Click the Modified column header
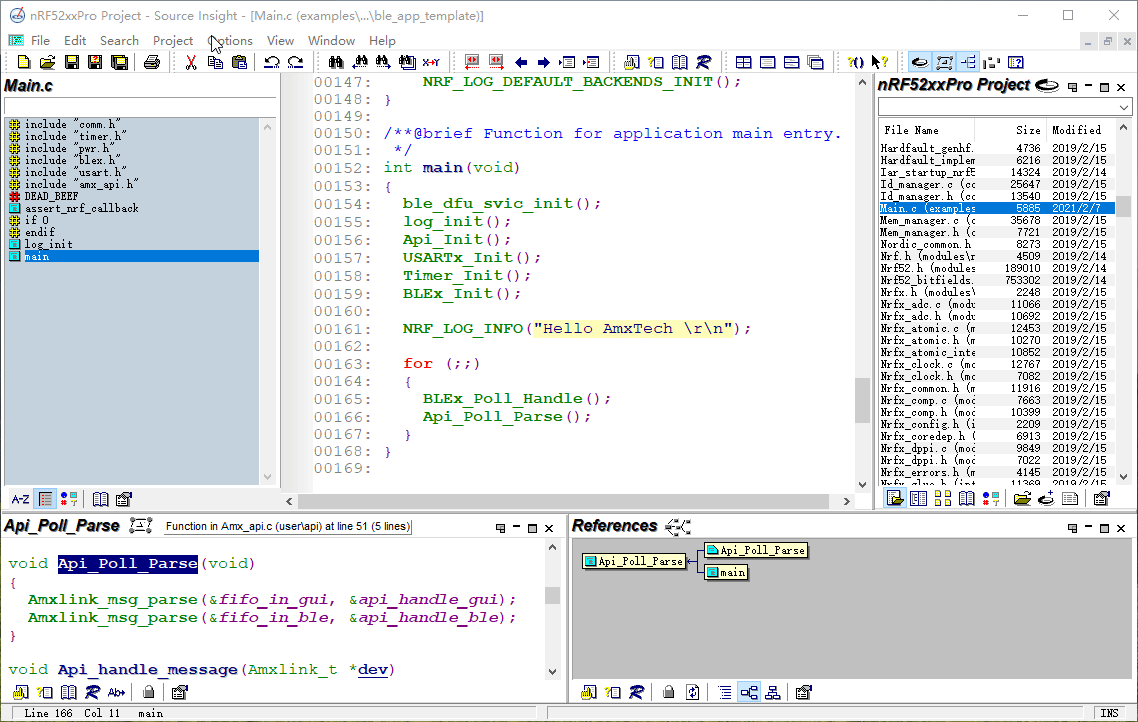Image resolution: width=1138 pixels, height=722 pixels. pos(1079,130)
